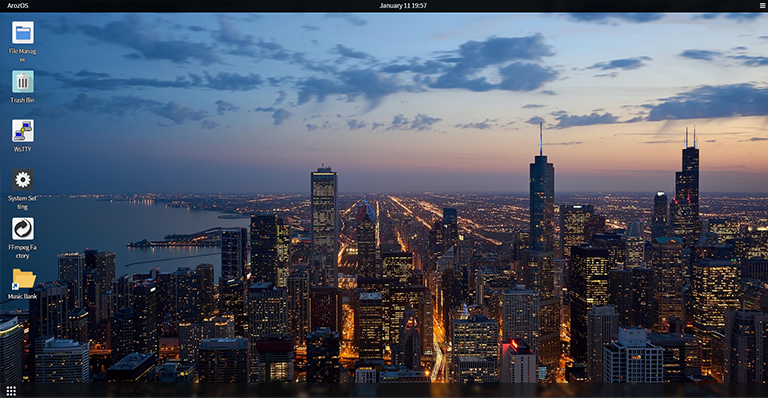Select the "Music Bank" text label
768x398 pixels.
pyautogui.click(x=23, y=297)
